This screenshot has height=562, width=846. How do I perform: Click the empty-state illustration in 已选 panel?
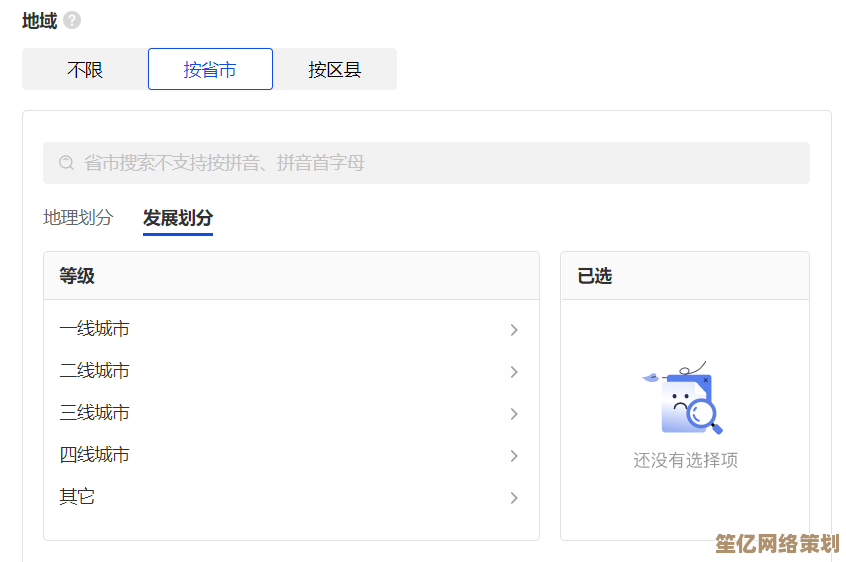tap(684, 398)
